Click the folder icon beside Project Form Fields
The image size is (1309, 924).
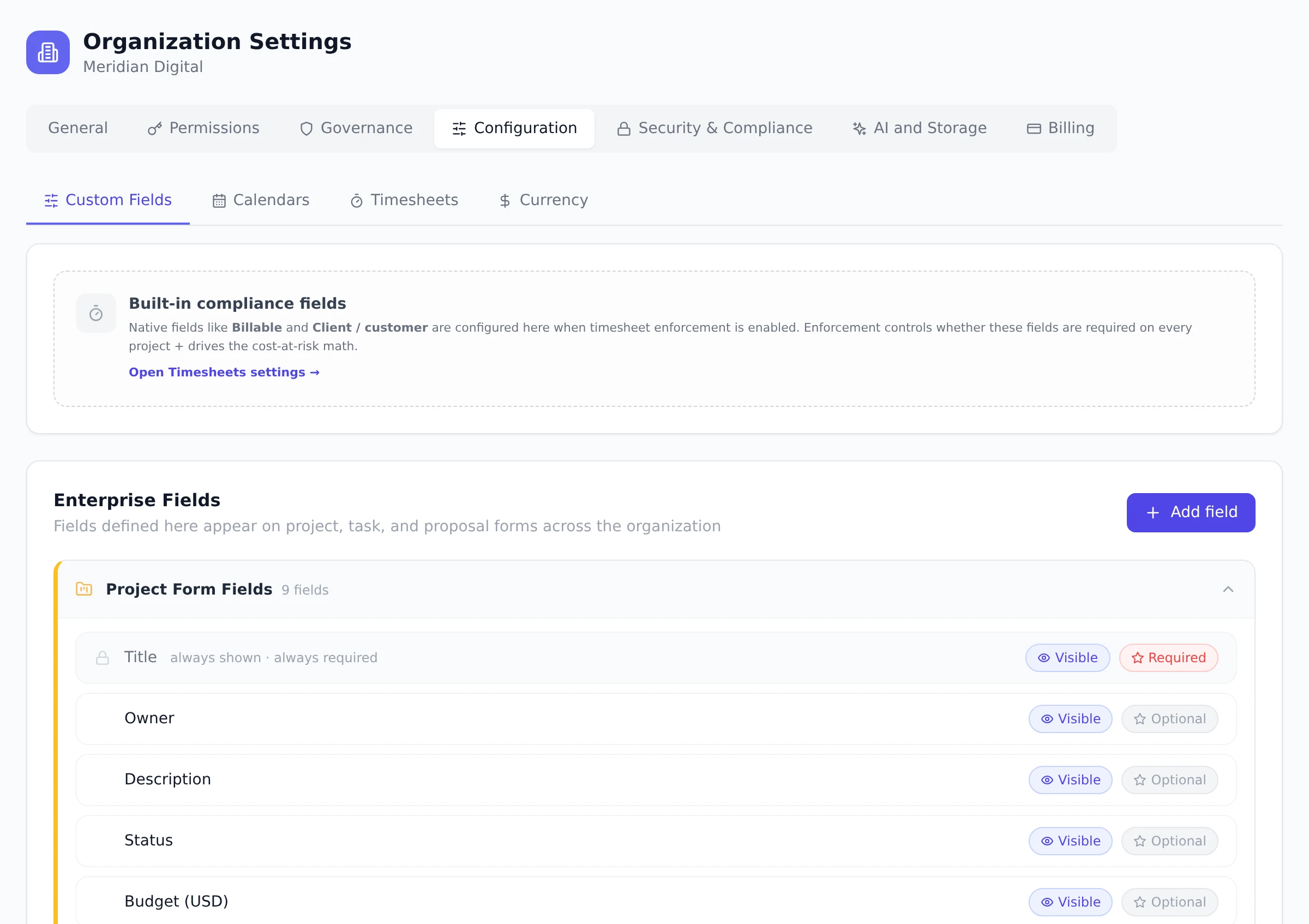(x=84, y=589)
